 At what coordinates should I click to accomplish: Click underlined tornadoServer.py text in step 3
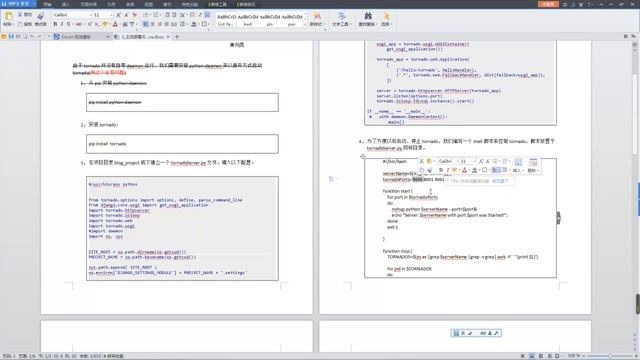point(188,162)
